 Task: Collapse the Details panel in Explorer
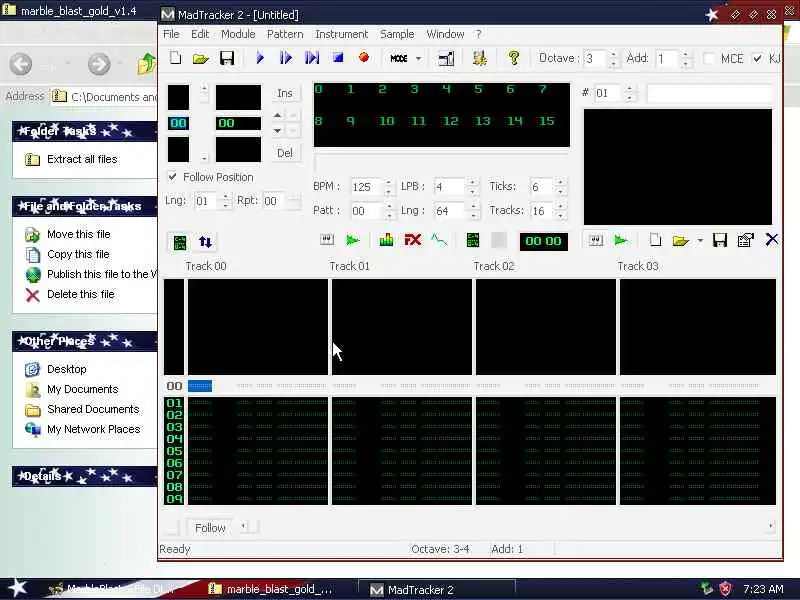click(85, 476)
